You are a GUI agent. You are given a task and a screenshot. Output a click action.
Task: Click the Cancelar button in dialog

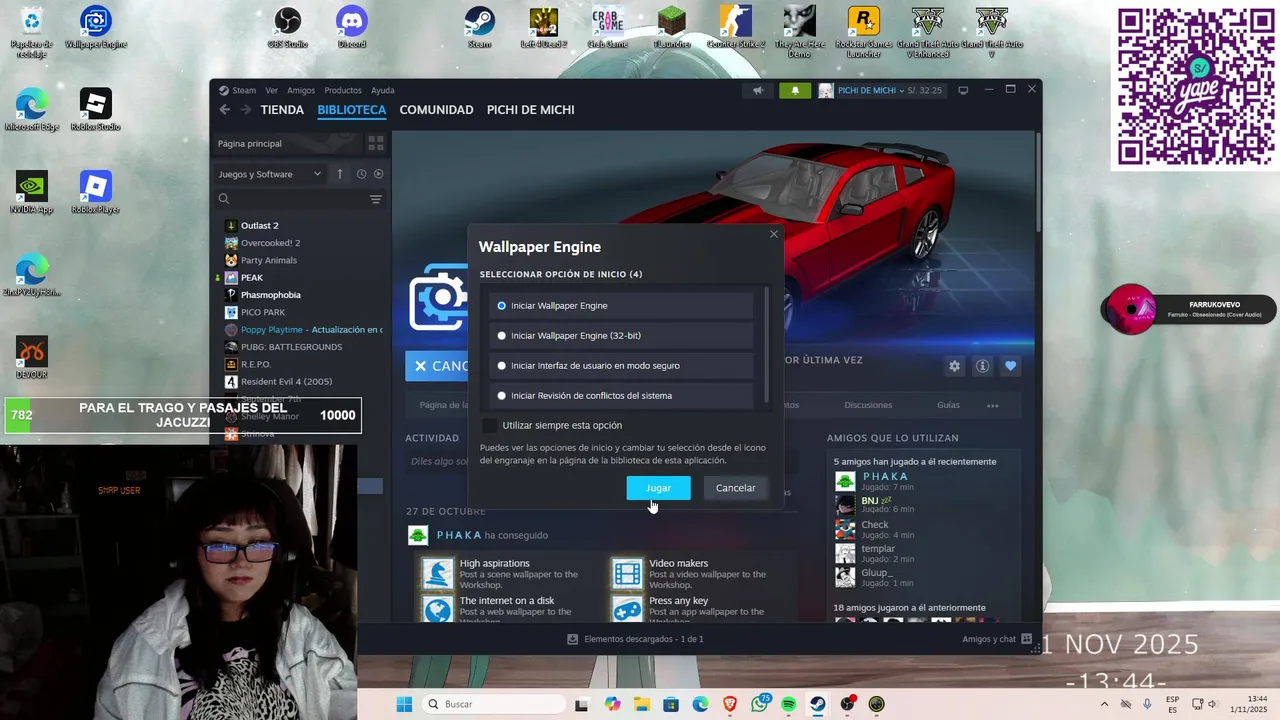click(735, 488)
